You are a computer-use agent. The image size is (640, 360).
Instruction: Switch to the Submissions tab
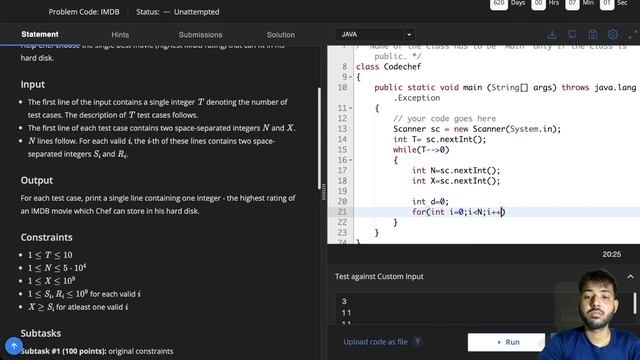click(200, 35)
